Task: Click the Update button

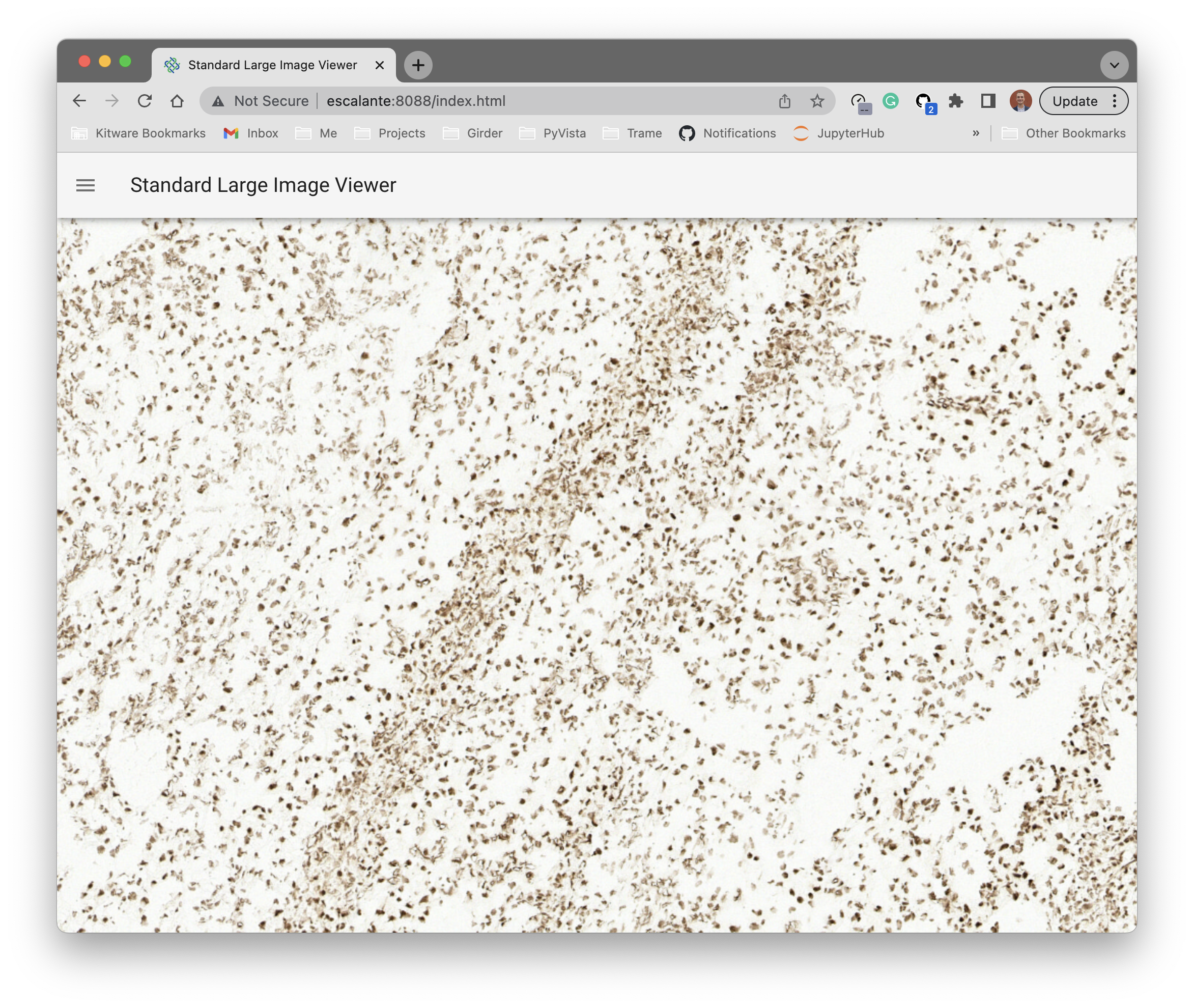Action: 1074,101
